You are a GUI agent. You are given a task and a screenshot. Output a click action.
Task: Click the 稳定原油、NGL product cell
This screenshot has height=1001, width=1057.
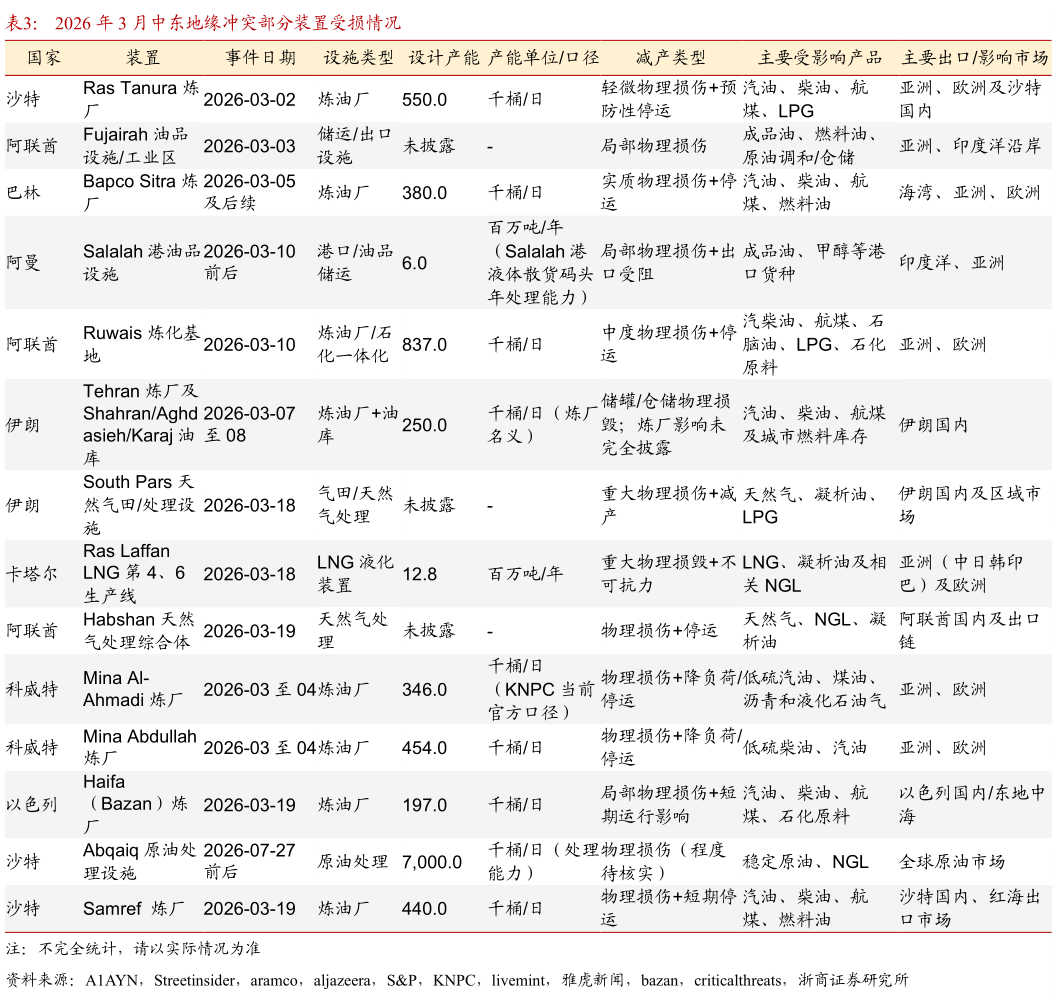click(x=805, y=862)
